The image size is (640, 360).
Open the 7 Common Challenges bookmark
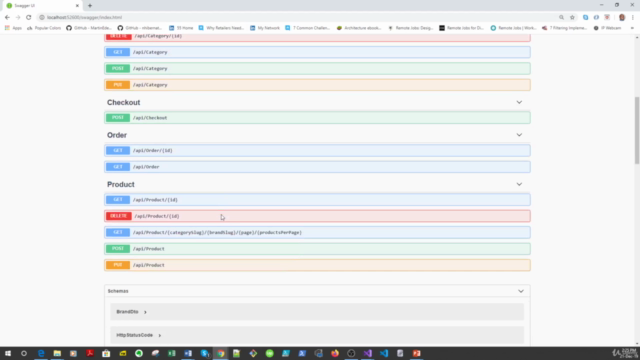308,28
